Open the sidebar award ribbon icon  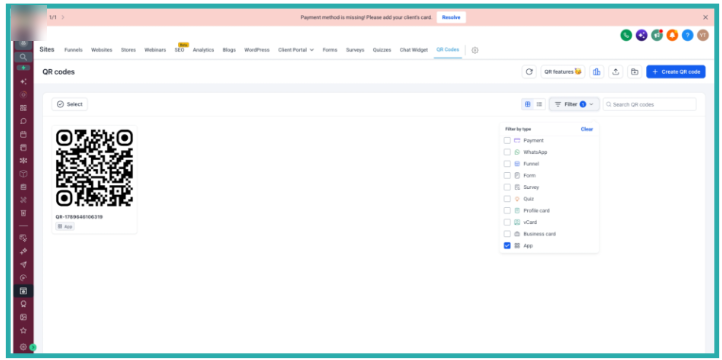coord(23,304)
